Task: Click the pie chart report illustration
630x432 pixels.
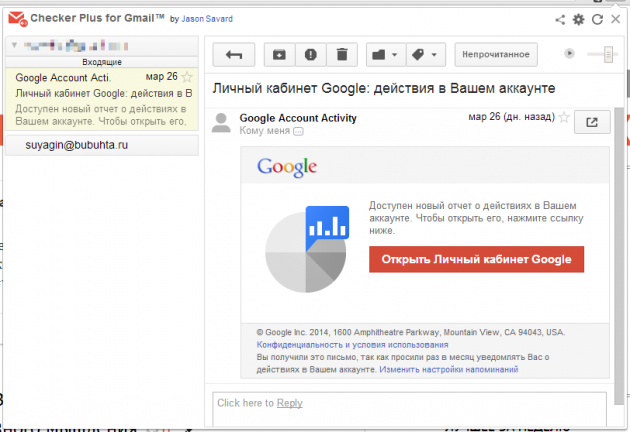Action: pos(307,250)
